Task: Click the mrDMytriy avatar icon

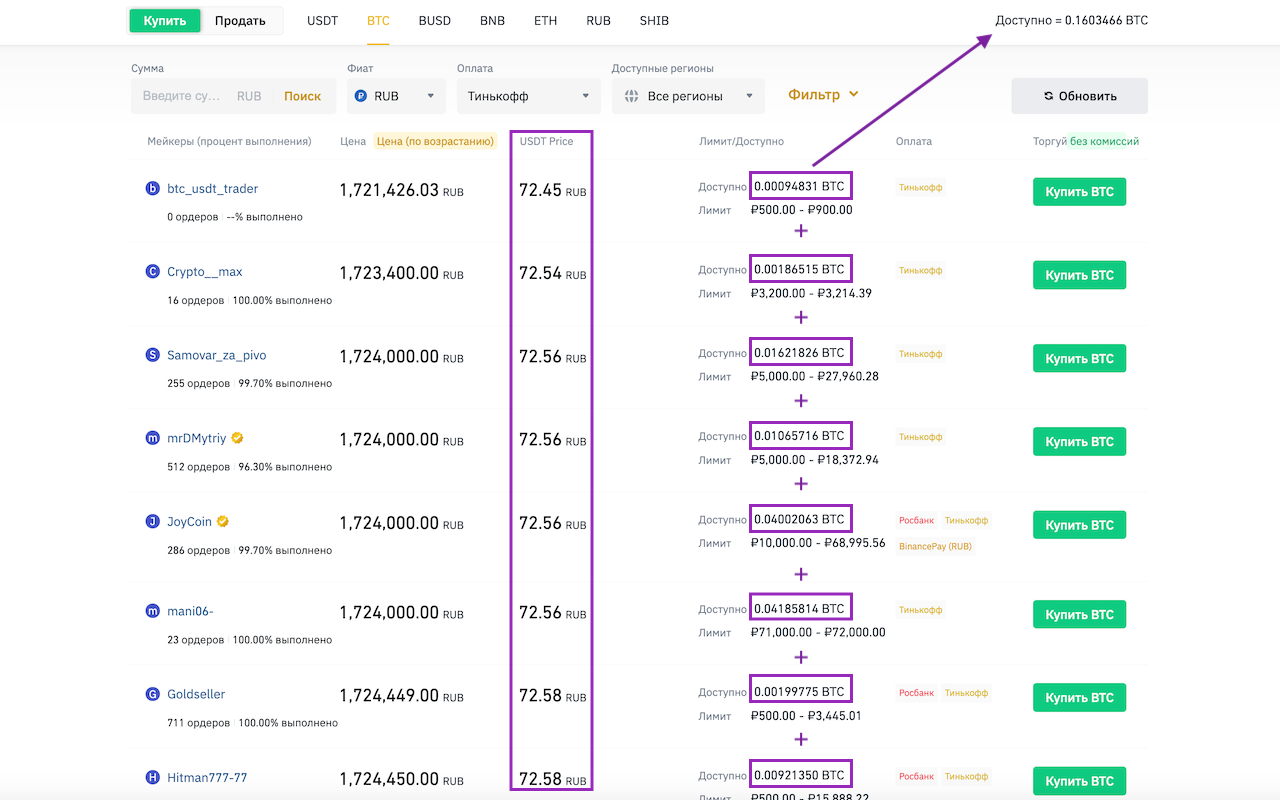Action: pos(153,438)
